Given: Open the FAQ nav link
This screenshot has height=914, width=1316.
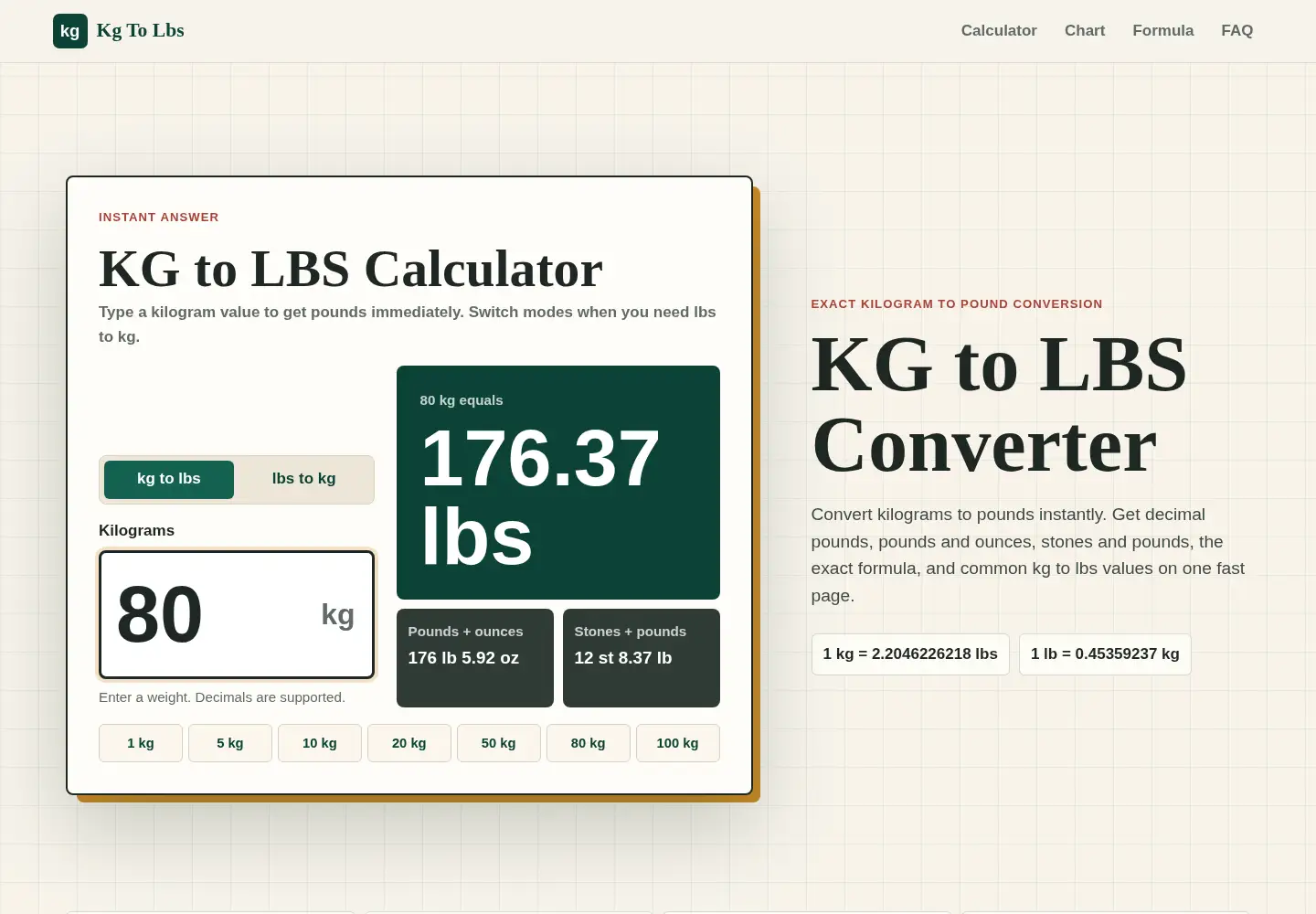Looking at the screenshot, I should (x=1236, y=30).
